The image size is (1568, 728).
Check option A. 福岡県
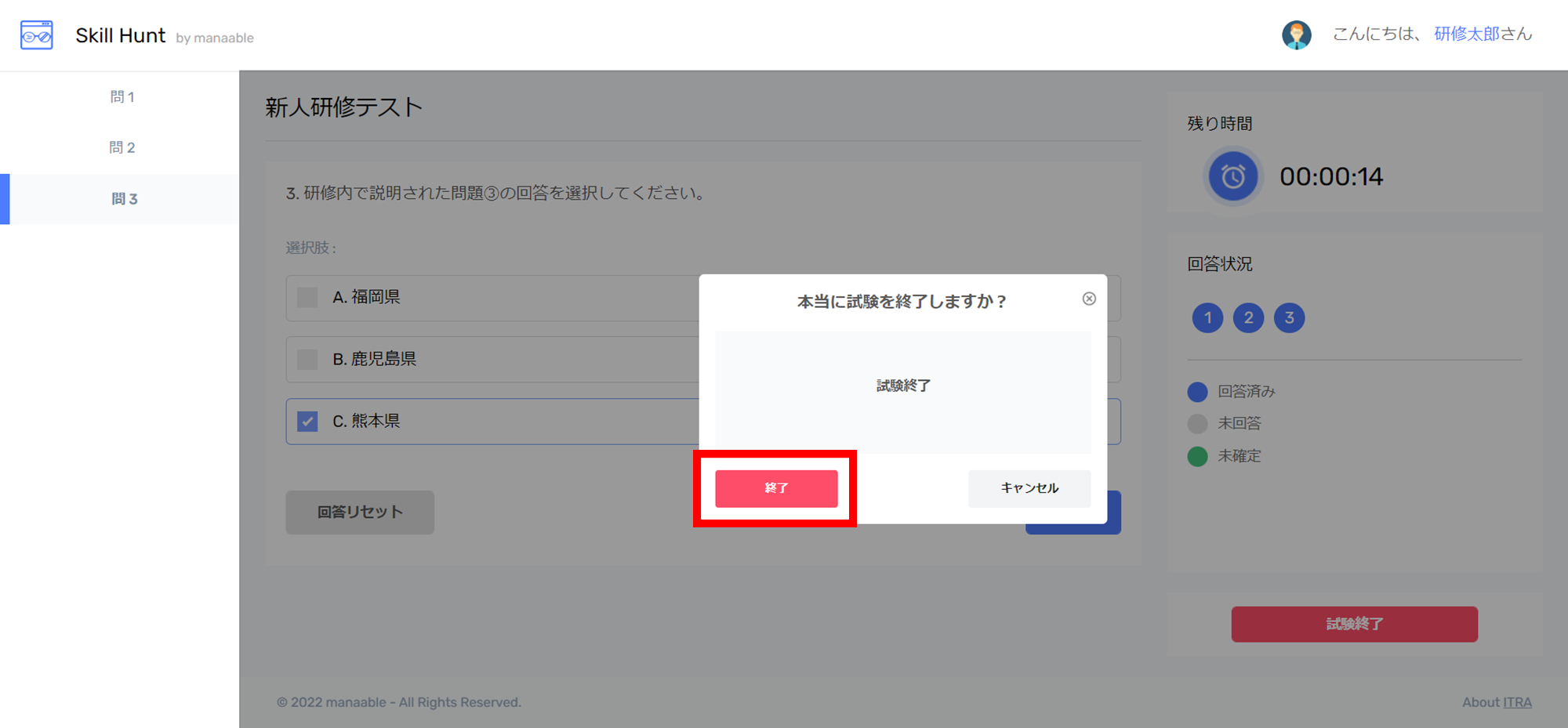point(307,297)
